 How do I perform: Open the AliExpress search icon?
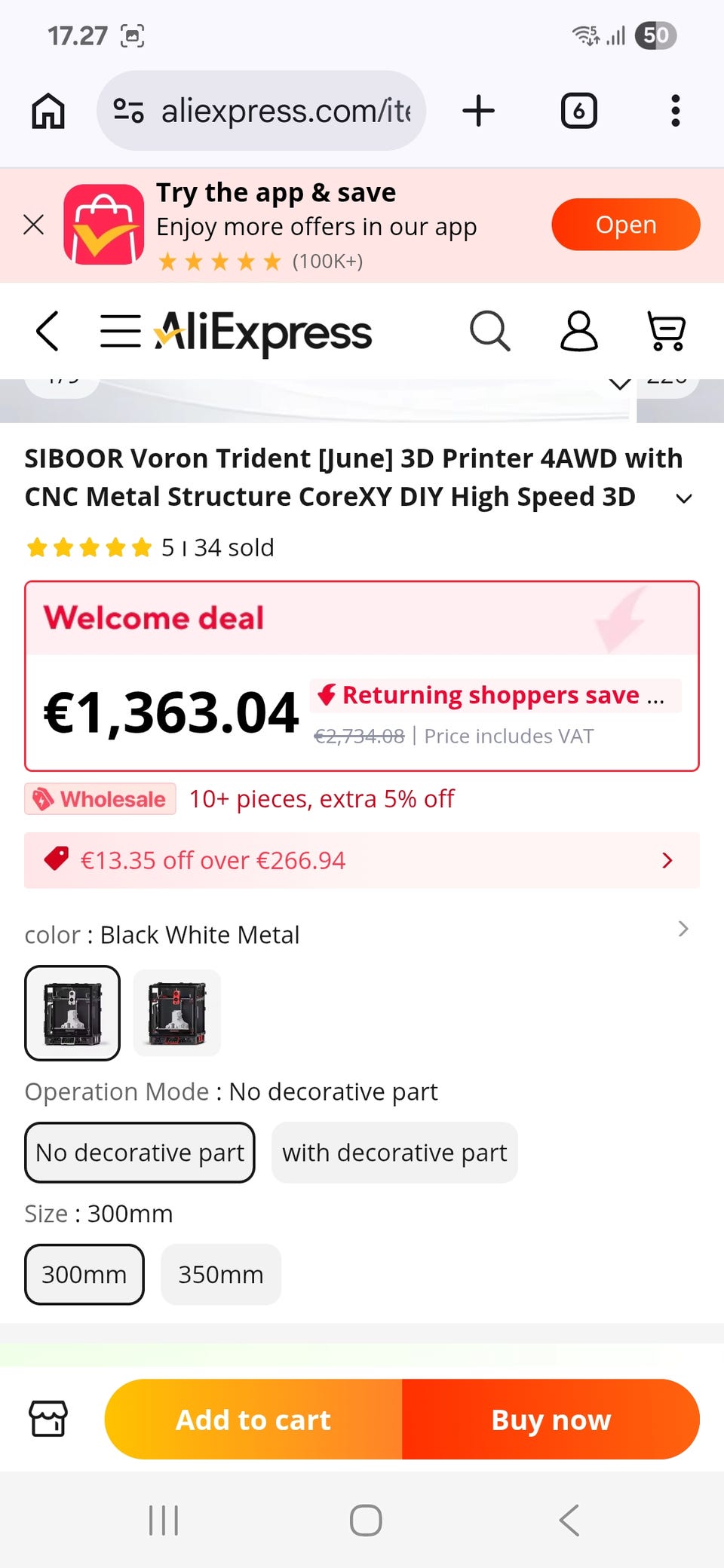490,331
